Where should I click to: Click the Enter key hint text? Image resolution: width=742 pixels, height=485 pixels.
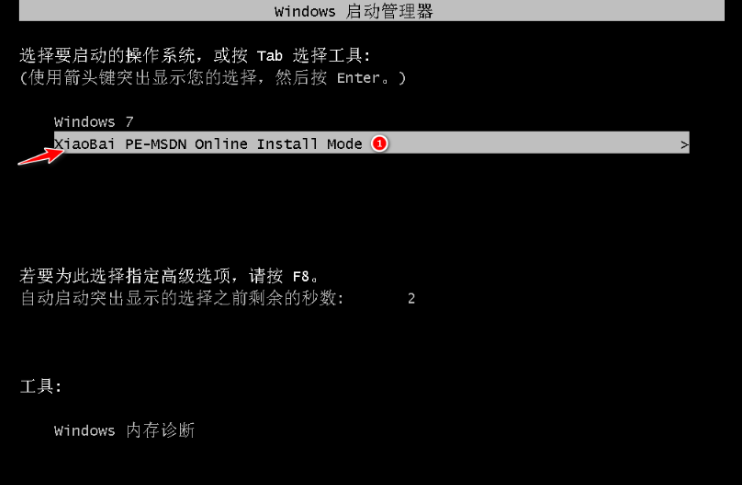358,78
